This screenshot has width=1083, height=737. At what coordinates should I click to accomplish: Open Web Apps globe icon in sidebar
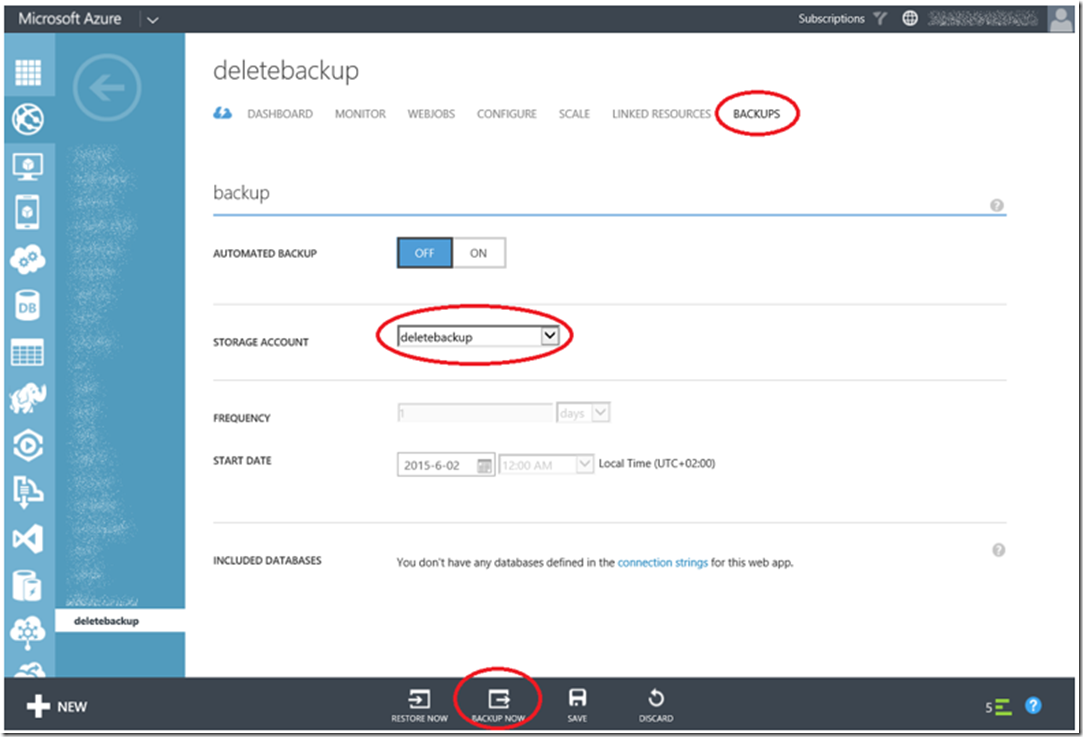28,119
